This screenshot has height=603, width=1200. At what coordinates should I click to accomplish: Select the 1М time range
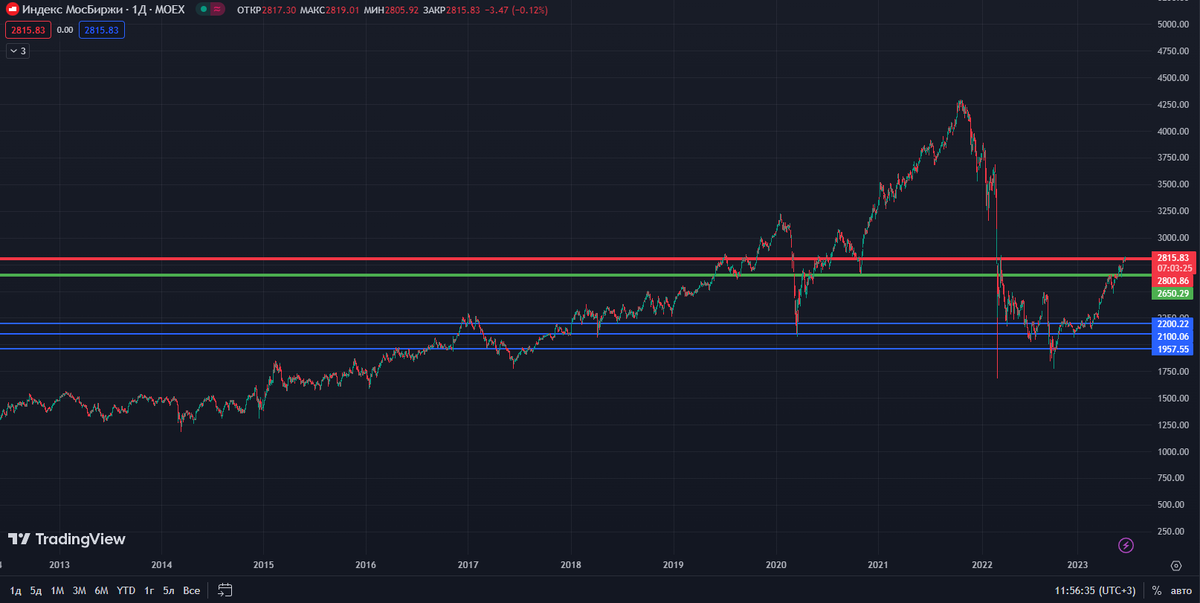tap(57, 590)
